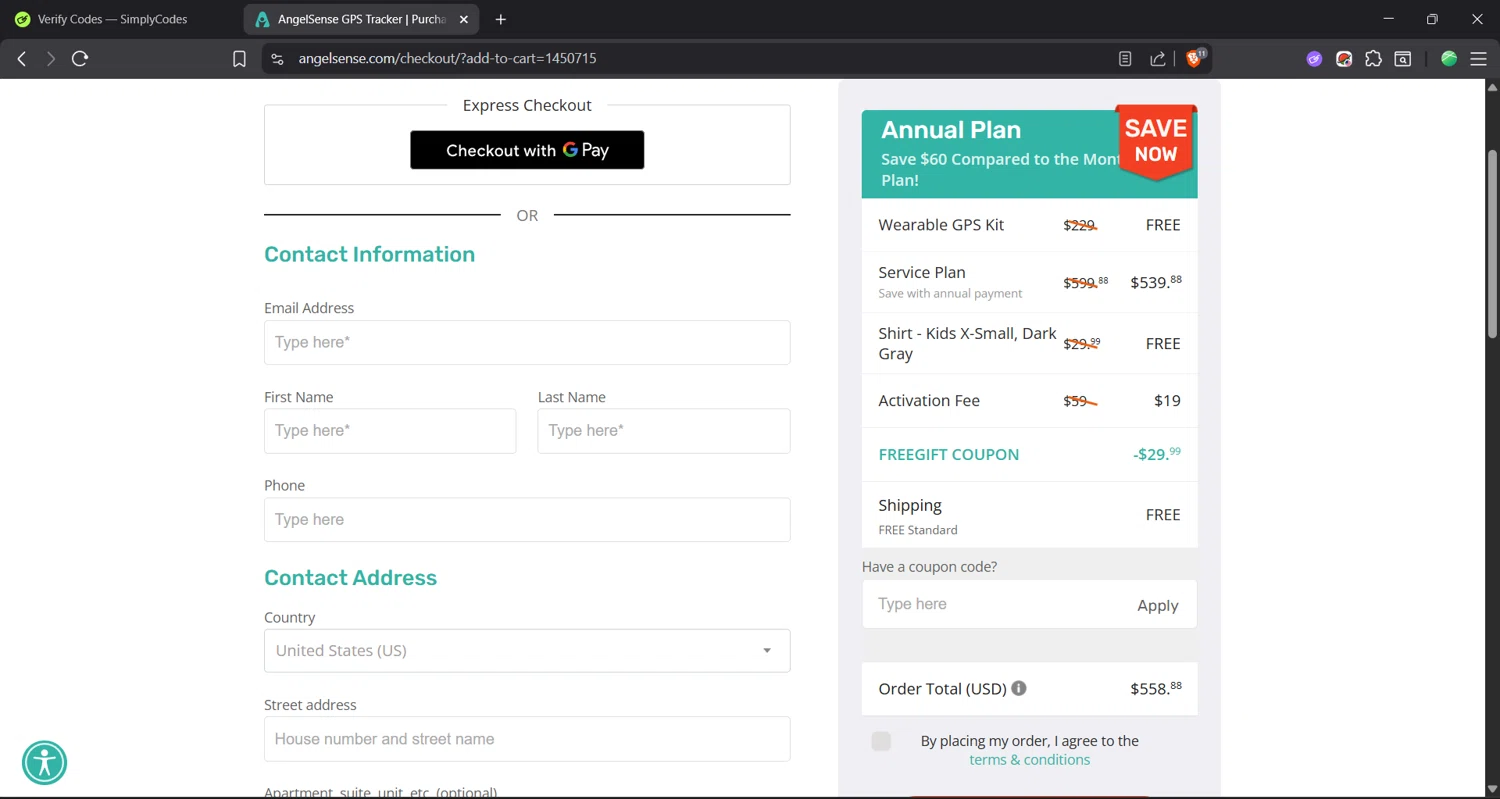
Task: Click the FREE Standard shipping text
Action: click(918, 530)
